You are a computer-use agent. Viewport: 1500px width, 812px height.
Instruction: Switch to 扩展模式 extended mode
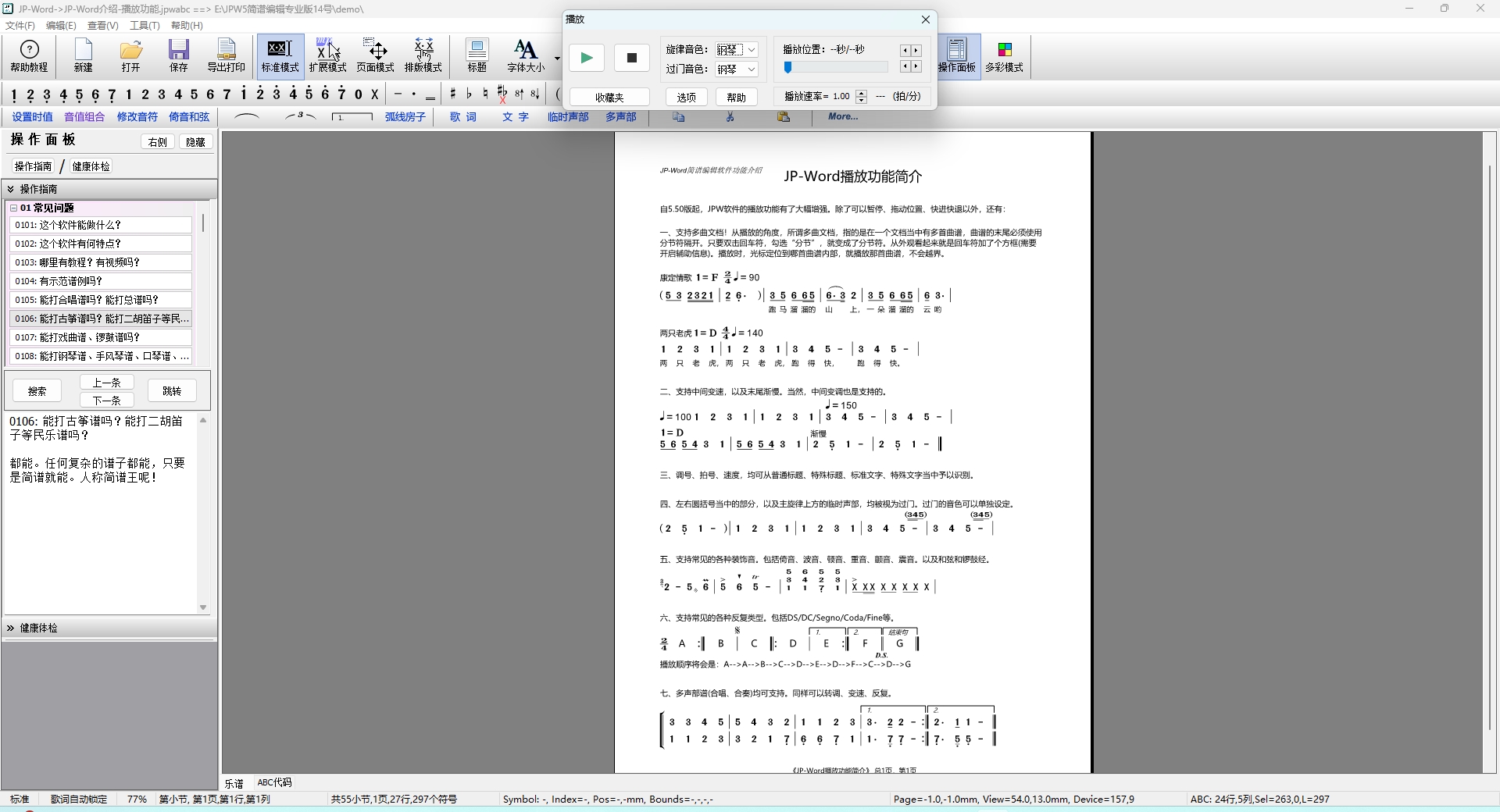328,56
